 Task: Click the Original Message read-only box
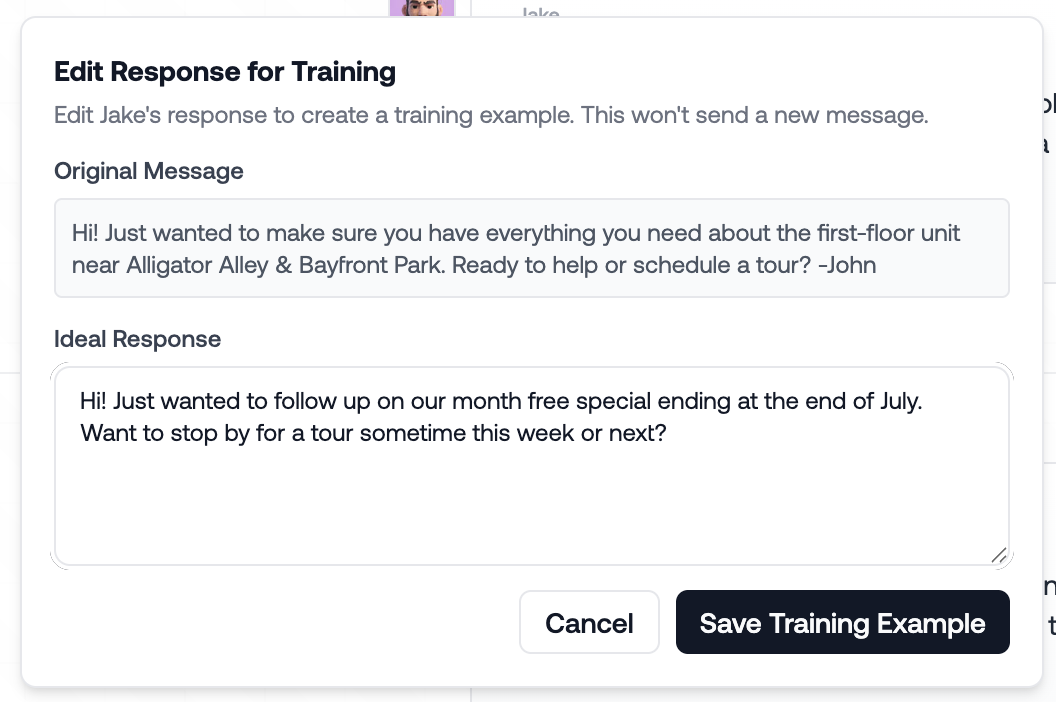(531, 248)
